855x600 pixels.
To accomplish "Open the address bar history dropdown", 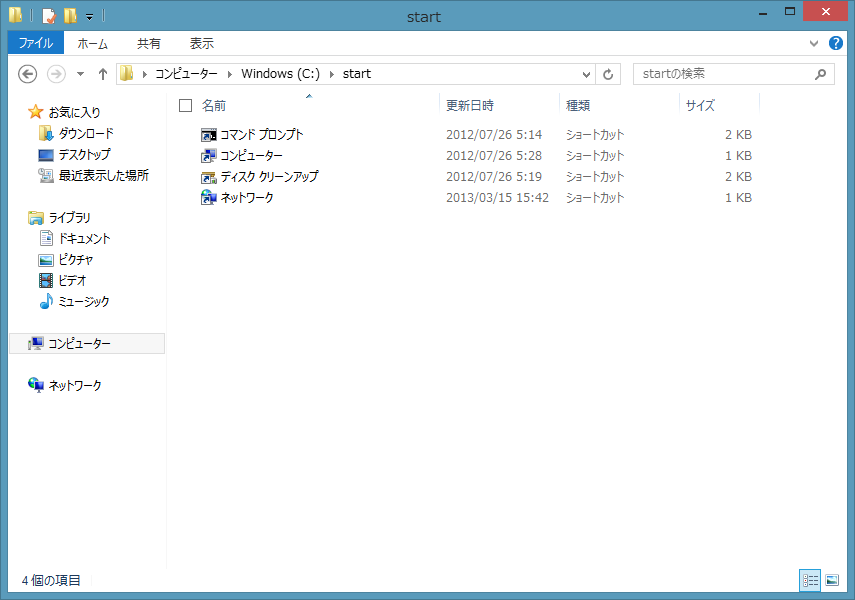I will tap(586, 74).
